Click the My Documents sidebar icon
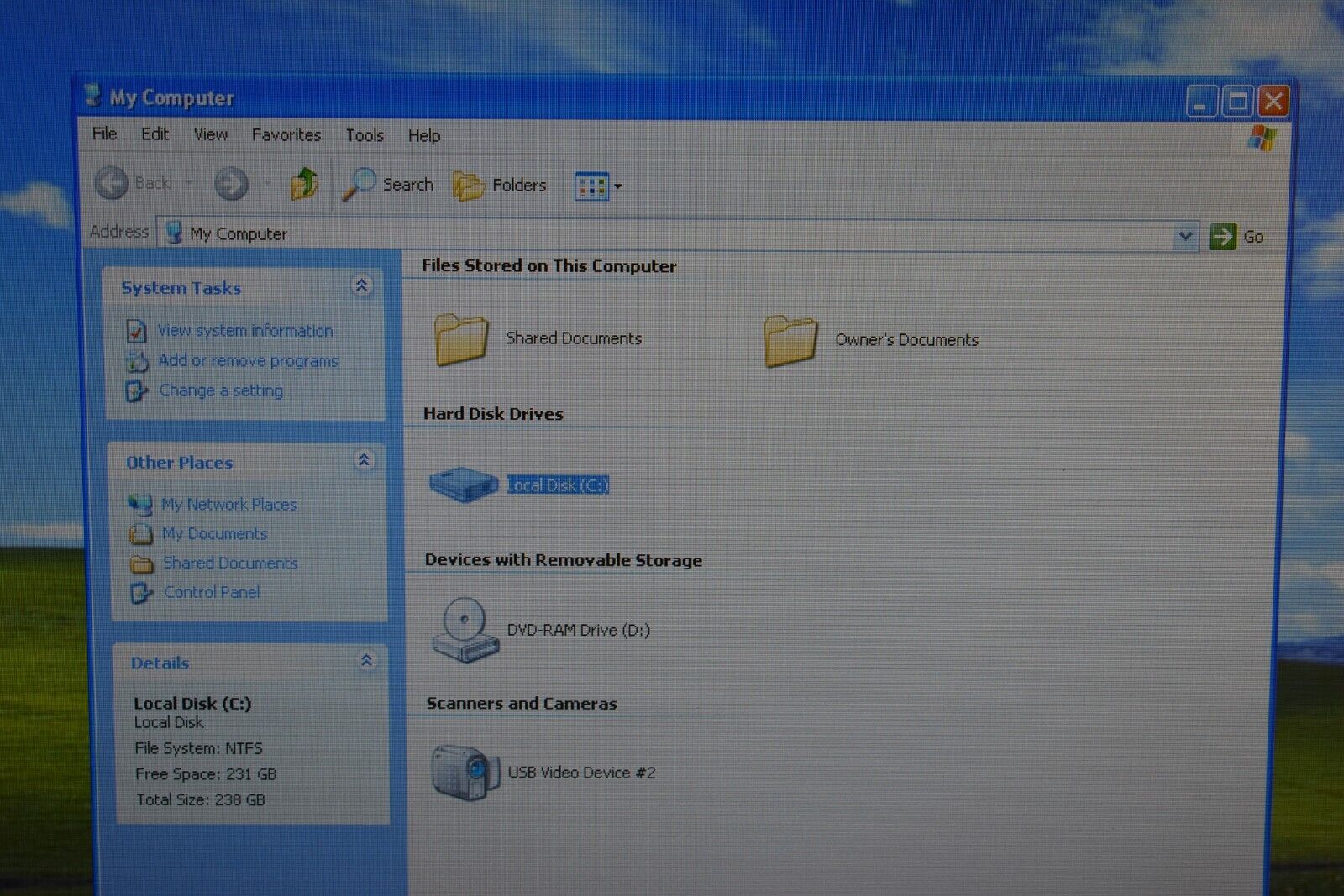This screenshot has width=1344, height=896. pos(141,534)
